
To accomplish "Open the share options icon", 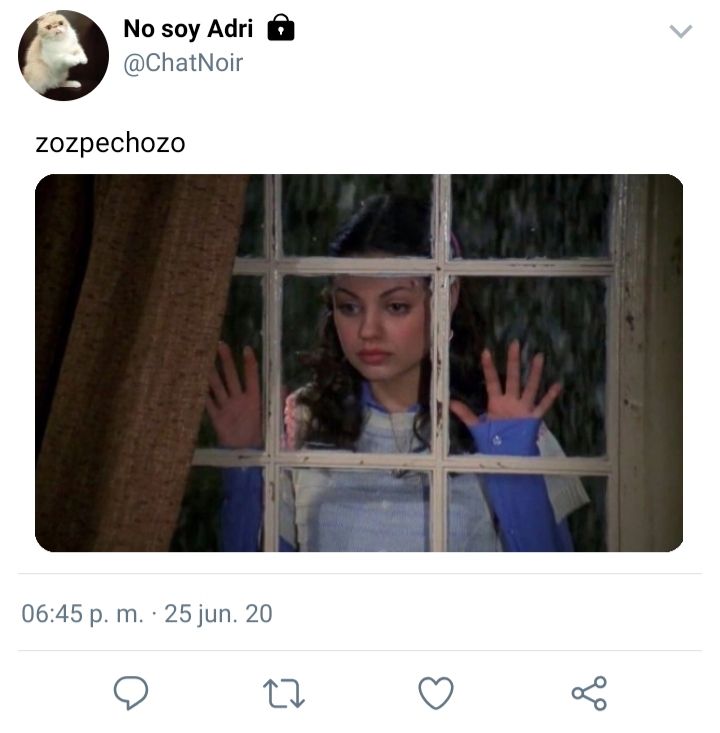I will coord(589,693).
